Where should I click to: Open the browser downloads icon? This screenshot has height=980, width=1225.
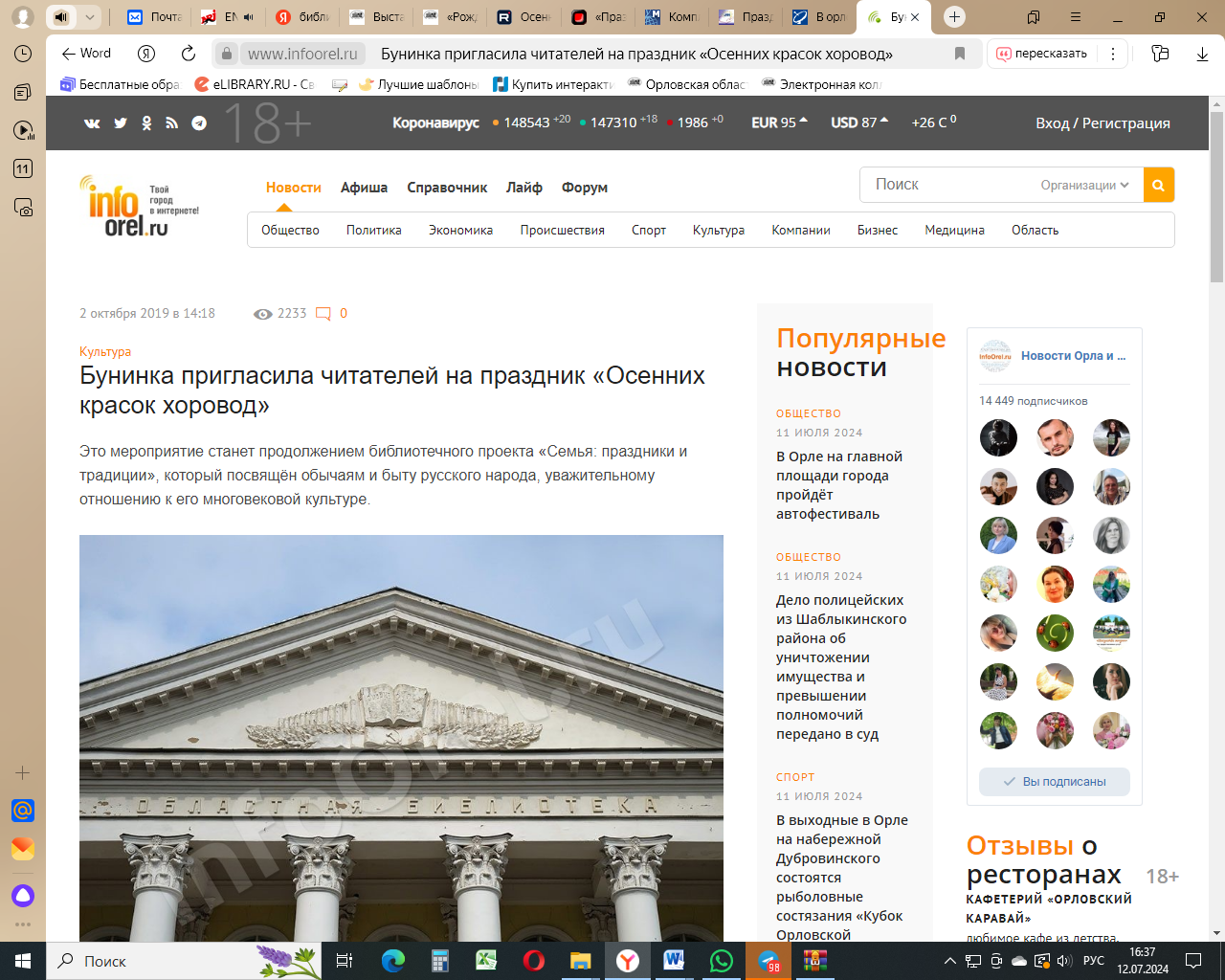1202,54
